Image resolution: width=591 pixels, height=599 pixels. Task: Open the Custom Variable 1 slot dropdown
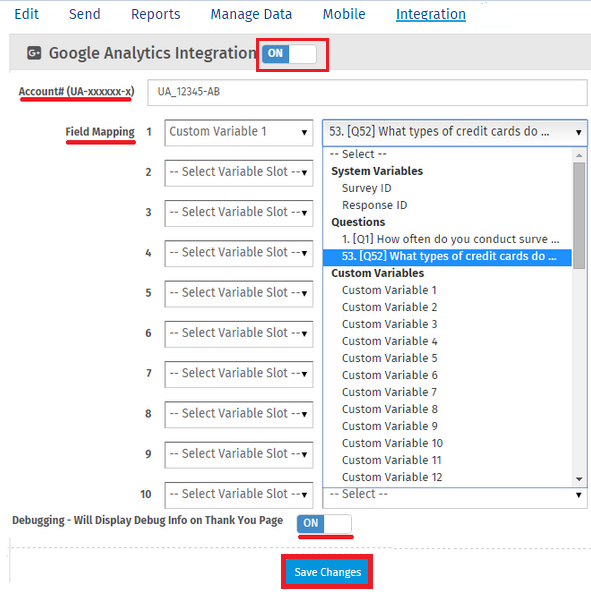pyautogui.click(x=239, y=132)
